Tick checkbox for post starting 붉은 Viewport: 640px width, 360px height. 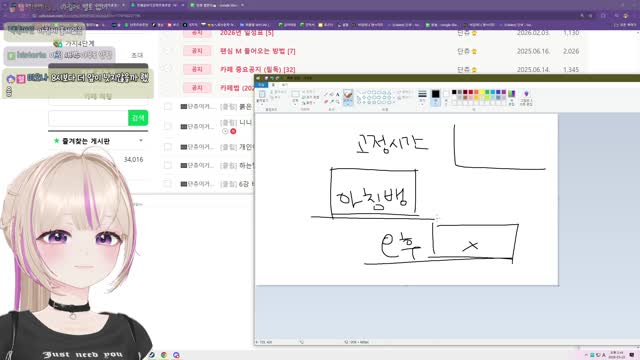coord(168,107)
